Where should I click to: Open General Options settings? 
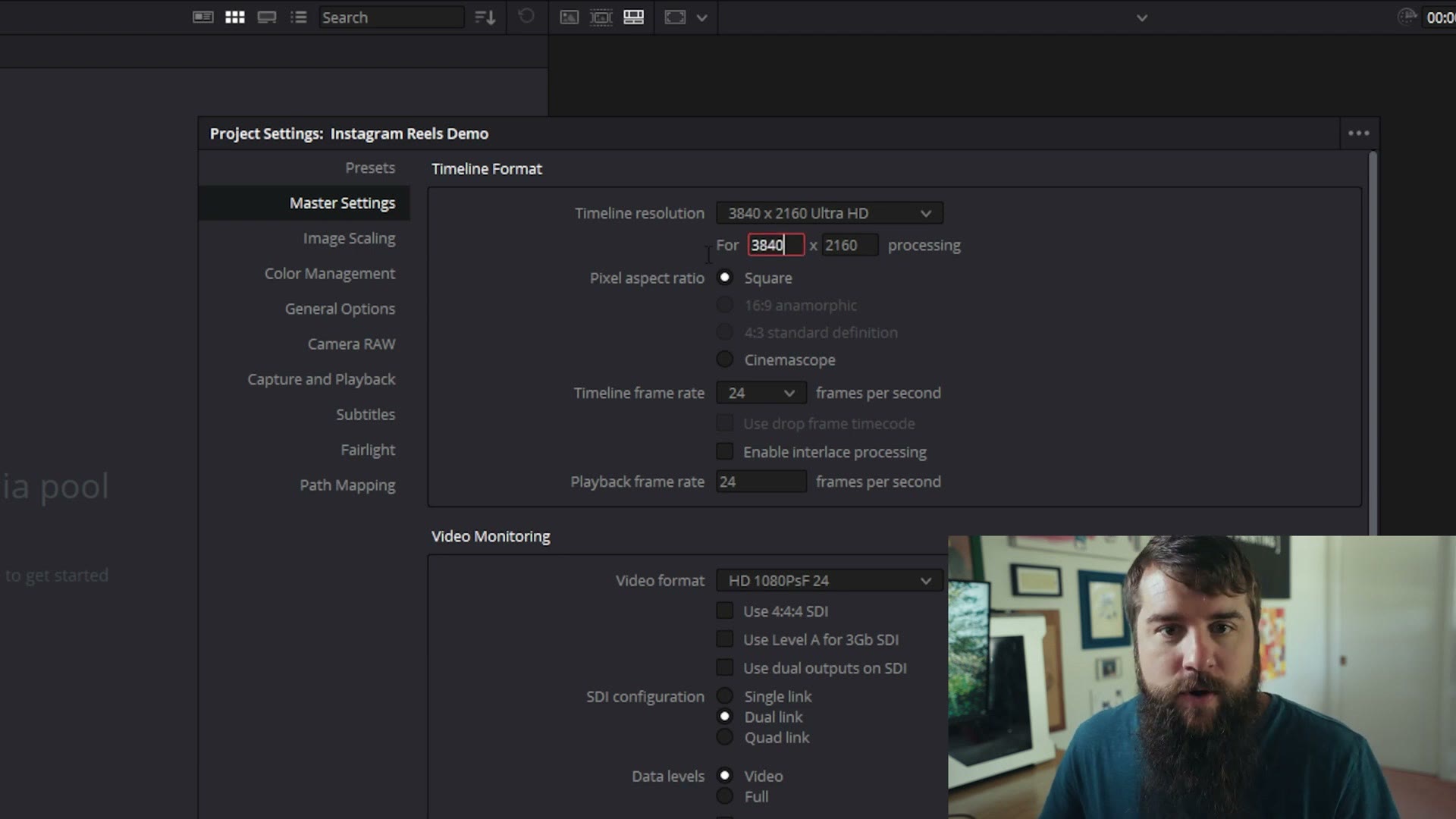click(340, 309)
